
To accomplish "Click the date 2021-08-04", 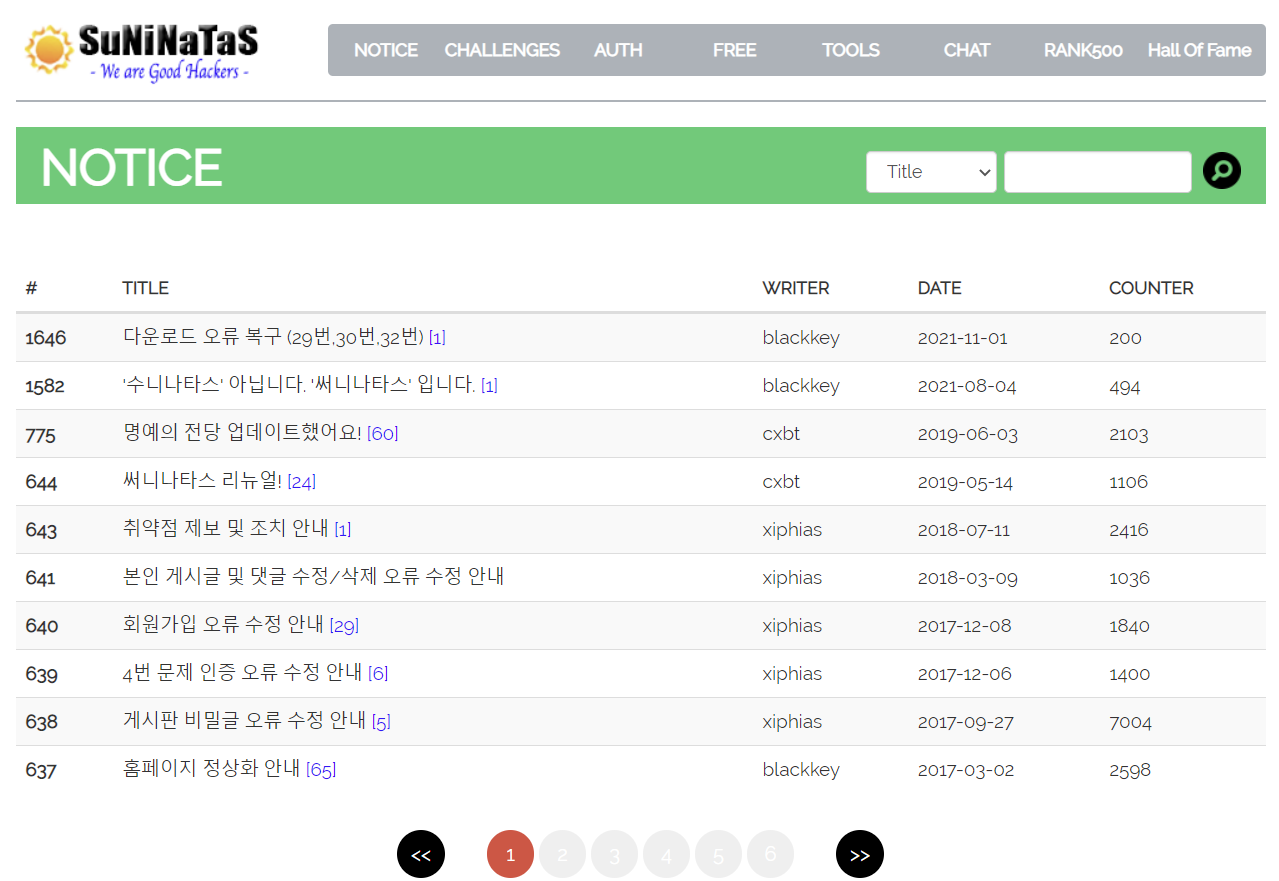I will click(x=965, y=386).
